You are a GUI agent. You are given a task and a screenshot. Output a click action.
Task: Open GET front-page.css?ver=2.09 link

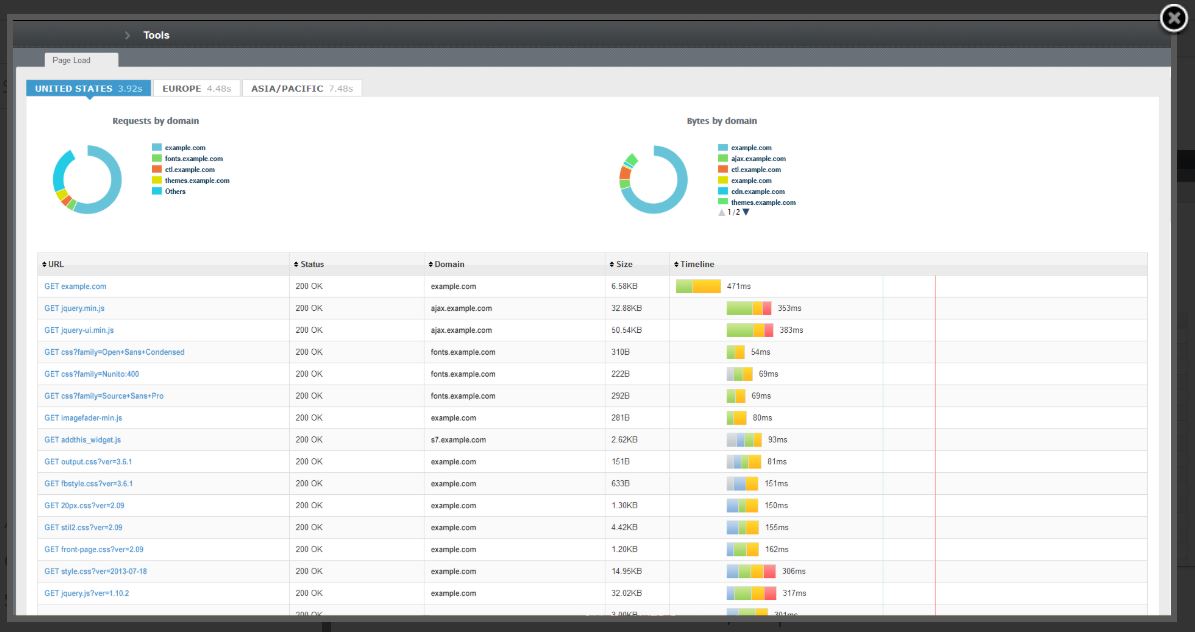pyautogui.click(x=94, y=549)
